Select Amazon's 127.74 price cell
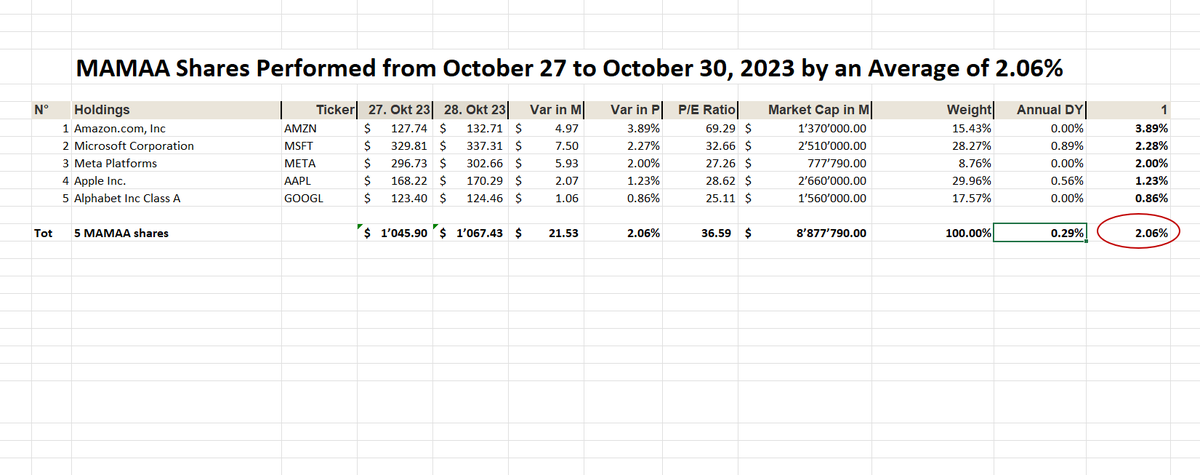 397,128
